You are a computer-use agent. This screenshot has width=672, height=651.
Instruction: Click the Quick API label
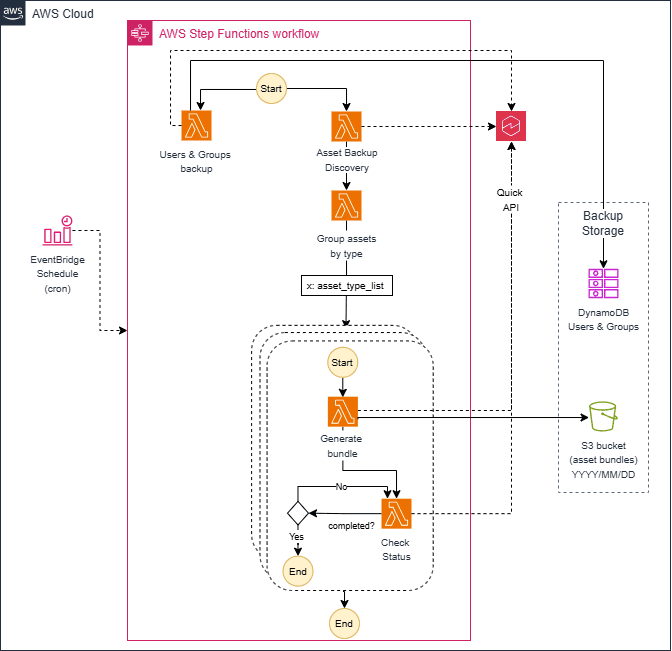[510, 200]
